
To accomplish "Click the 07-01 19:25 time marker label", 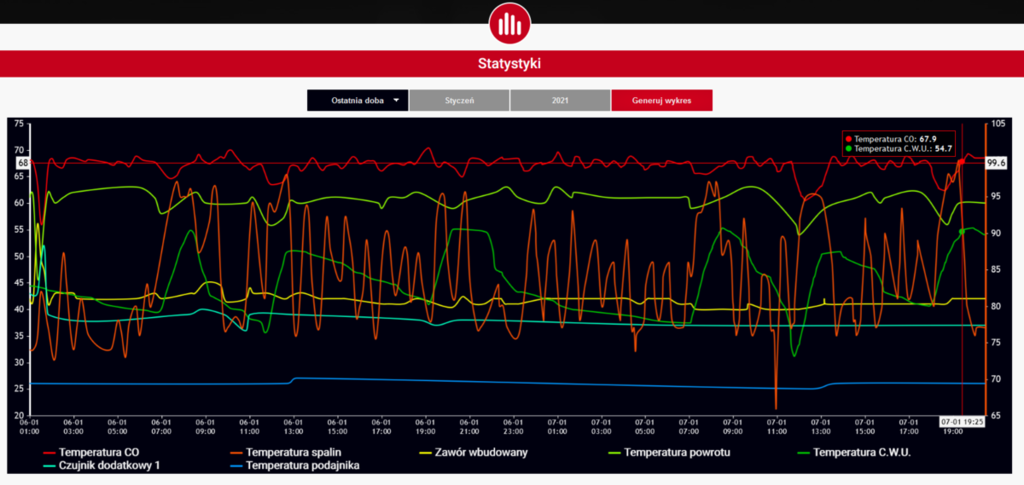I will 961,423.
